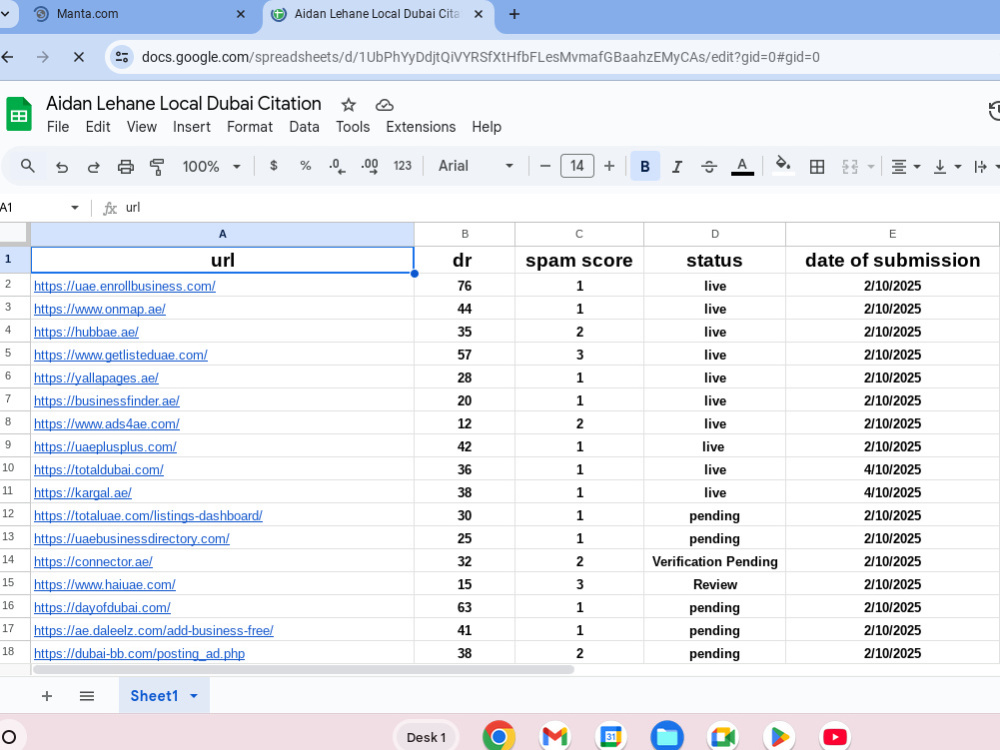The height and width of the screenshot is (750, 1000).
Task: Open a new browser tab
Action: (514, 14)
